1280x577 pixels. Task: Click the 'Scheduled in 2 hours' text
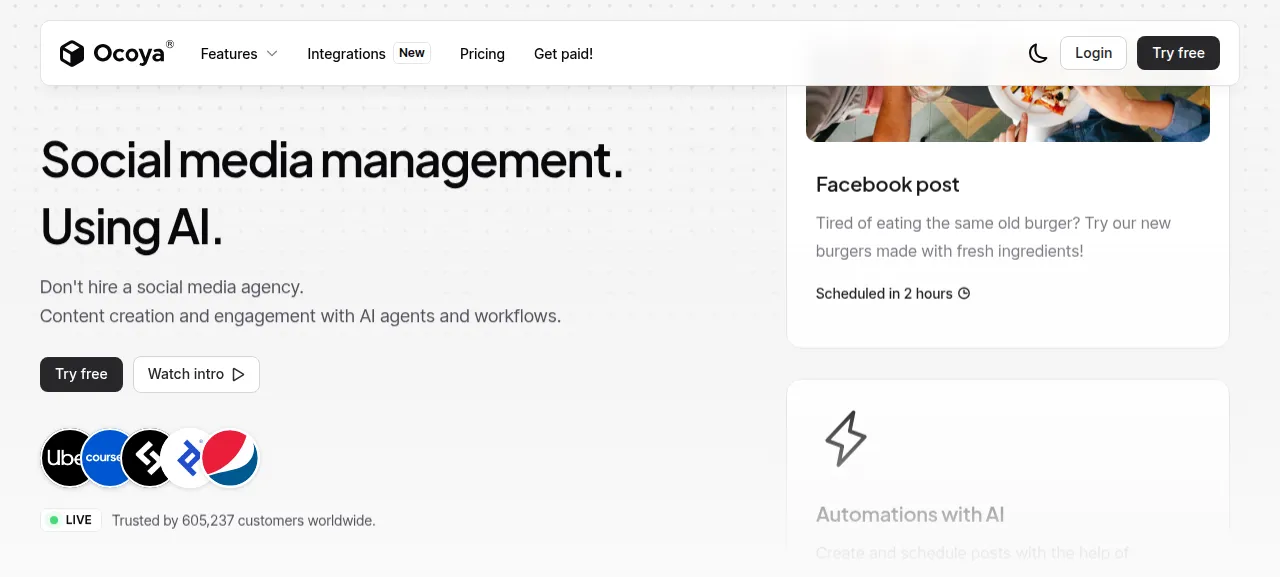click(884, 293)
